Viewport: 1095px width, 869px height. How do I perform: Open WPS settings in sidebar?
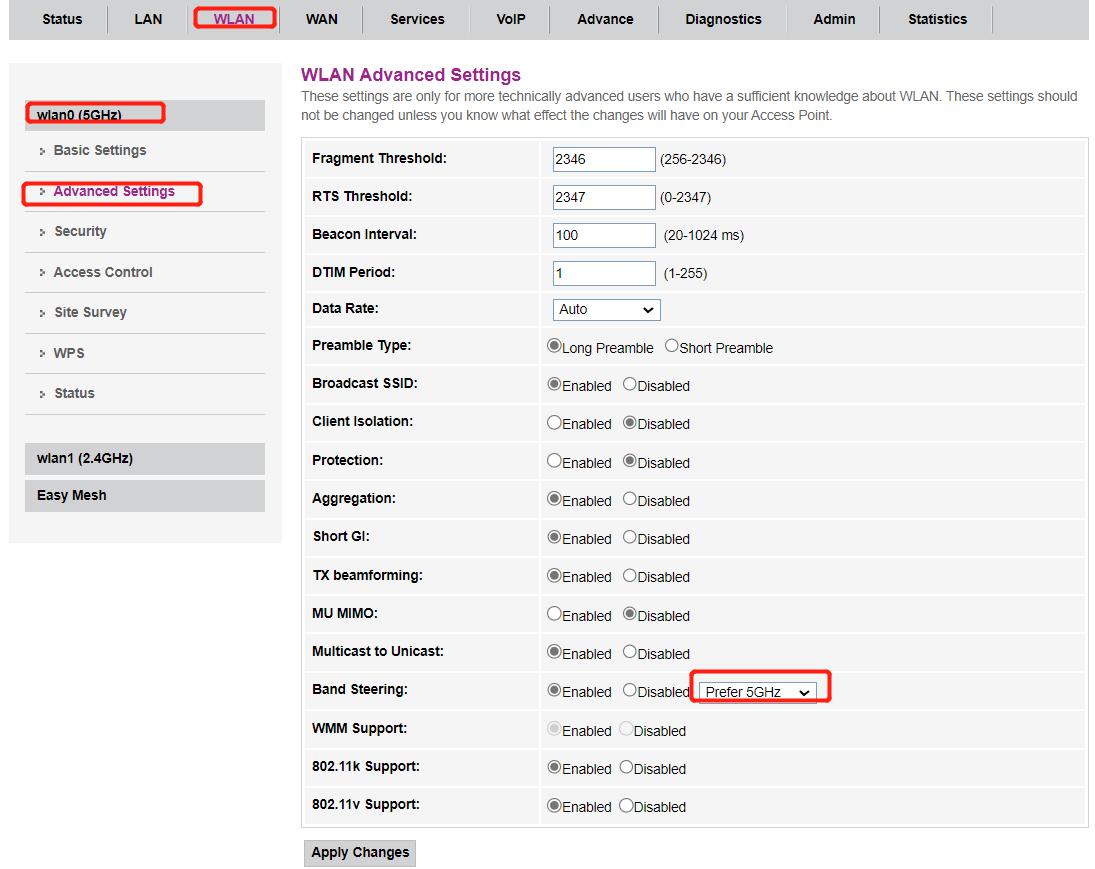point(69,353)
